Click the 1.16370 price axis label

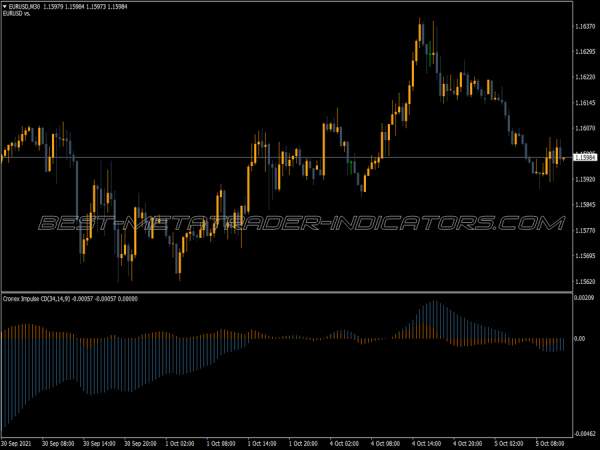tap(584, 27)
